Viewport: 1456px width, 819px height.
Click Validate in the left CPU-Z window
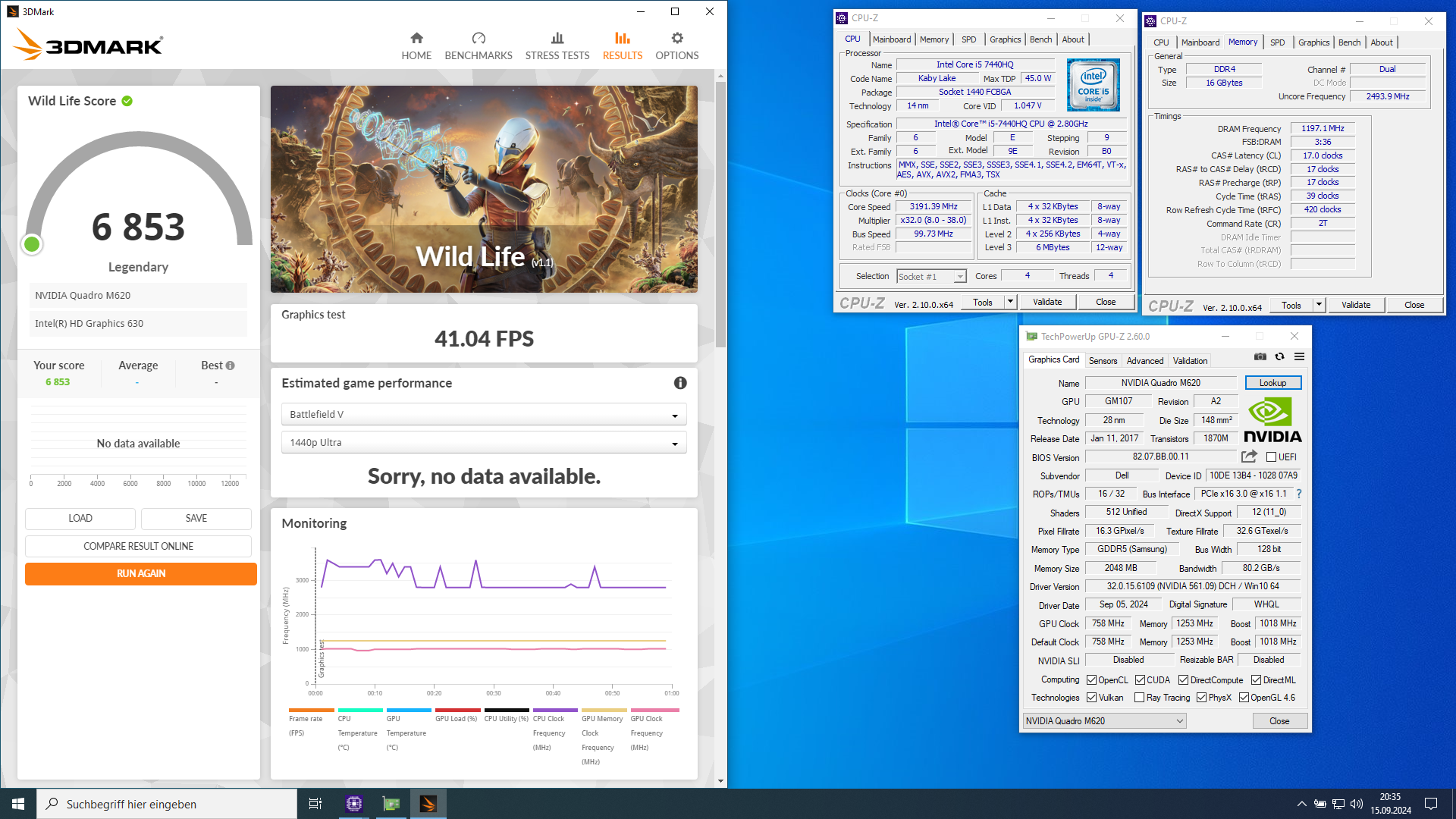[x=1047, y=302]
